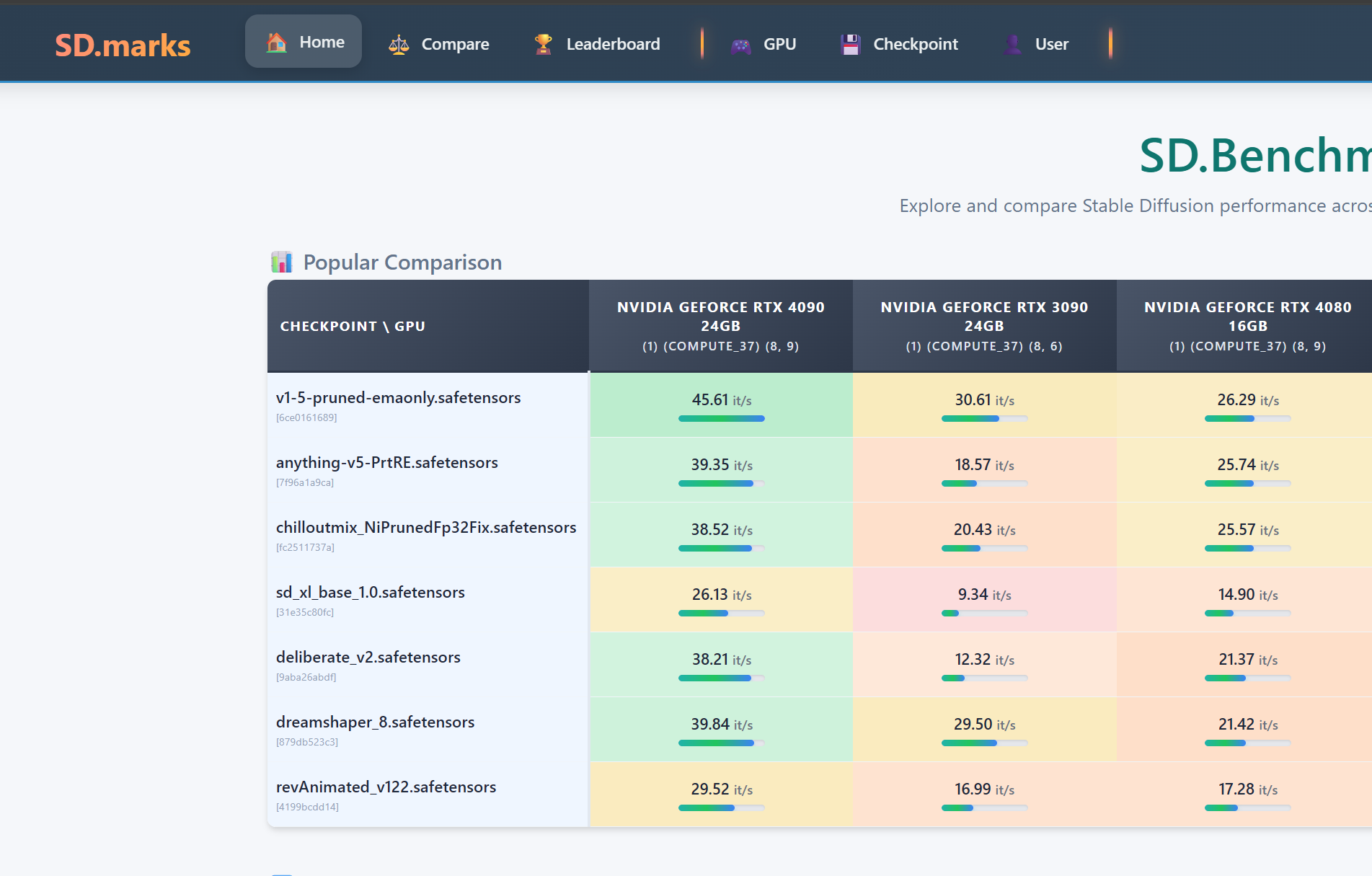Open deliberate_v2.safetensors checkpoint

[368, 658]
